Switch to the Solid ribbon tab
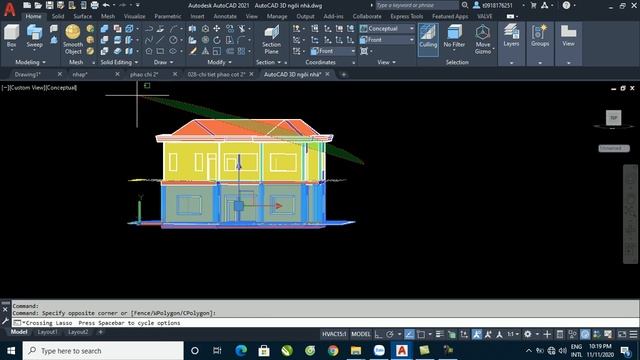Image resolution: width=640 pixels, height=360 pixels. click(x=58, y=16)
